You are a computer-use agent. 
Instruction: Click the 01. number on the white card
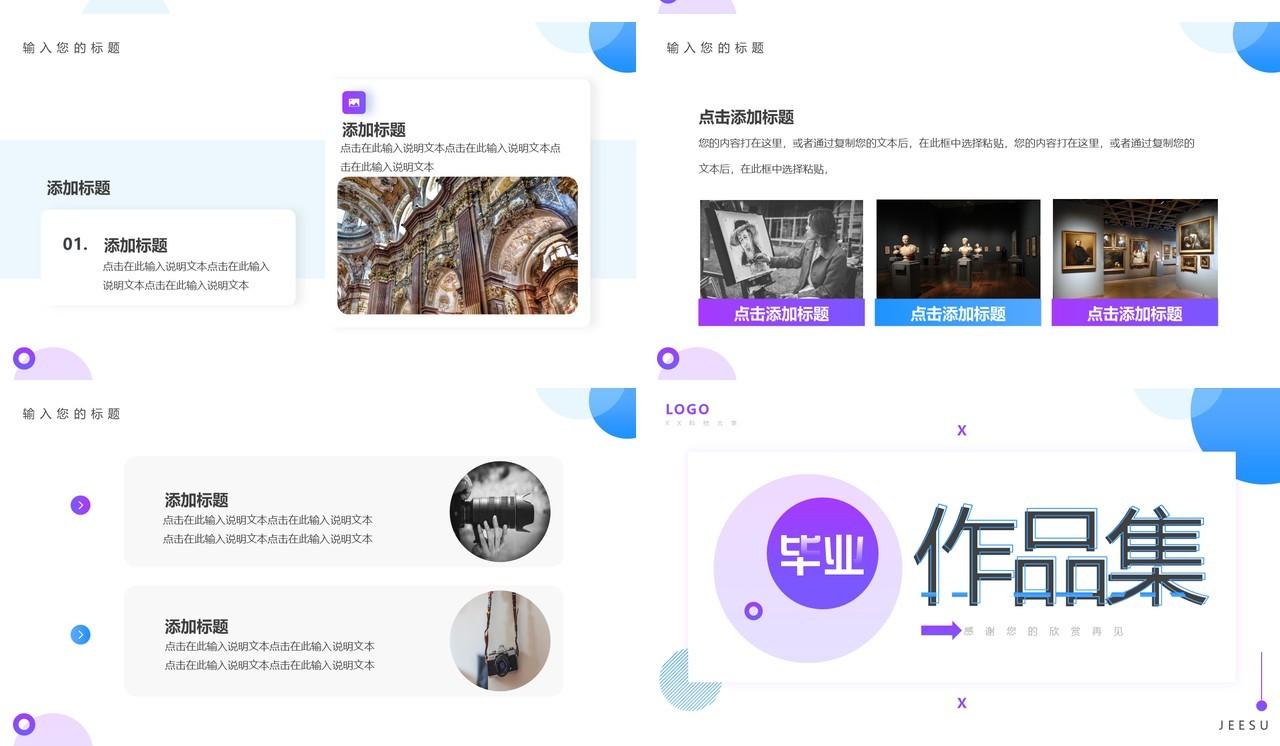pyautogui.click(x=76, y=244)
